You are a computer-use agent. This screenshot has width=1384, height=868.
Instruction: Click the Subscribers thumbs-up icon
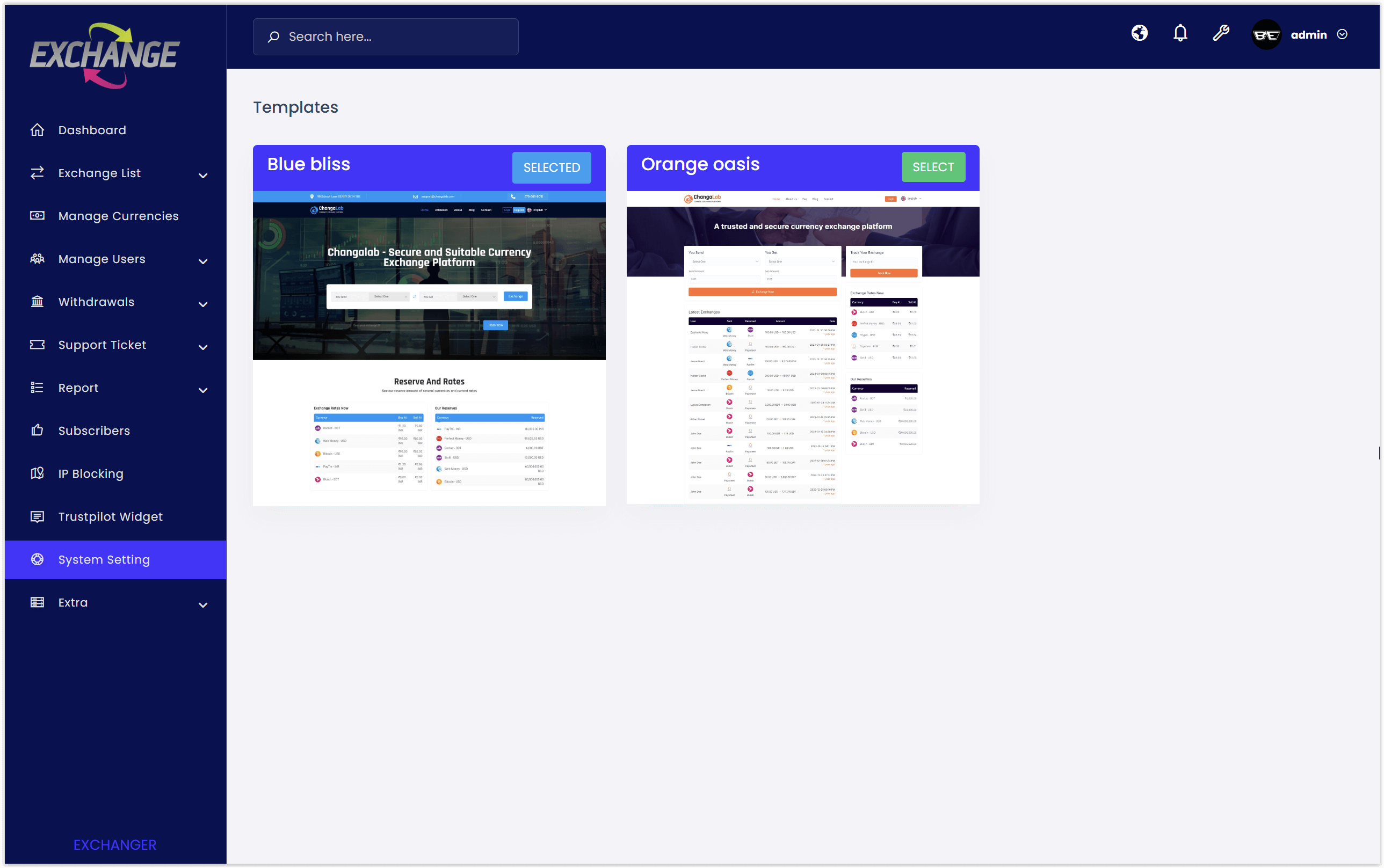37,431
